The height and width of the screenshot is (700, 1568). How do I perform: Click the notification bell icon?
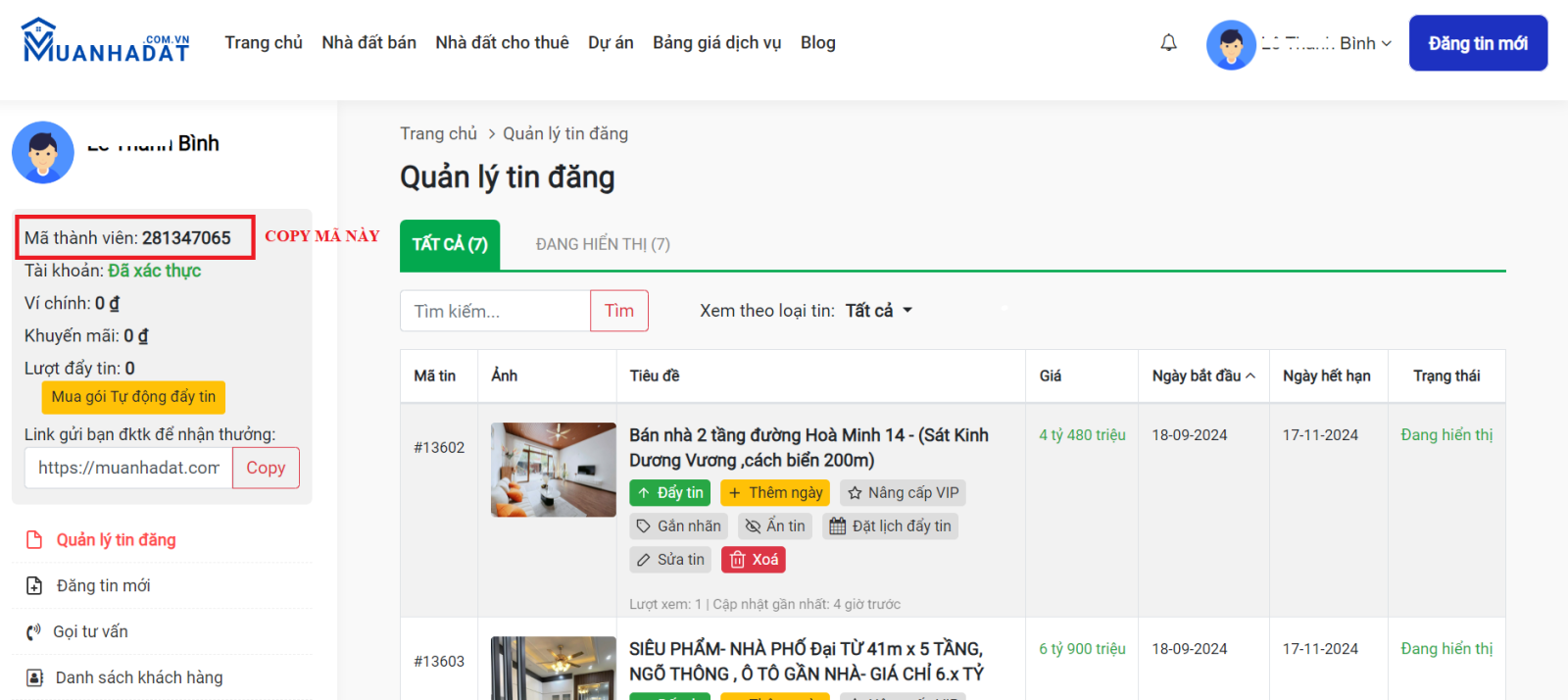click(x=1168, y=43)
